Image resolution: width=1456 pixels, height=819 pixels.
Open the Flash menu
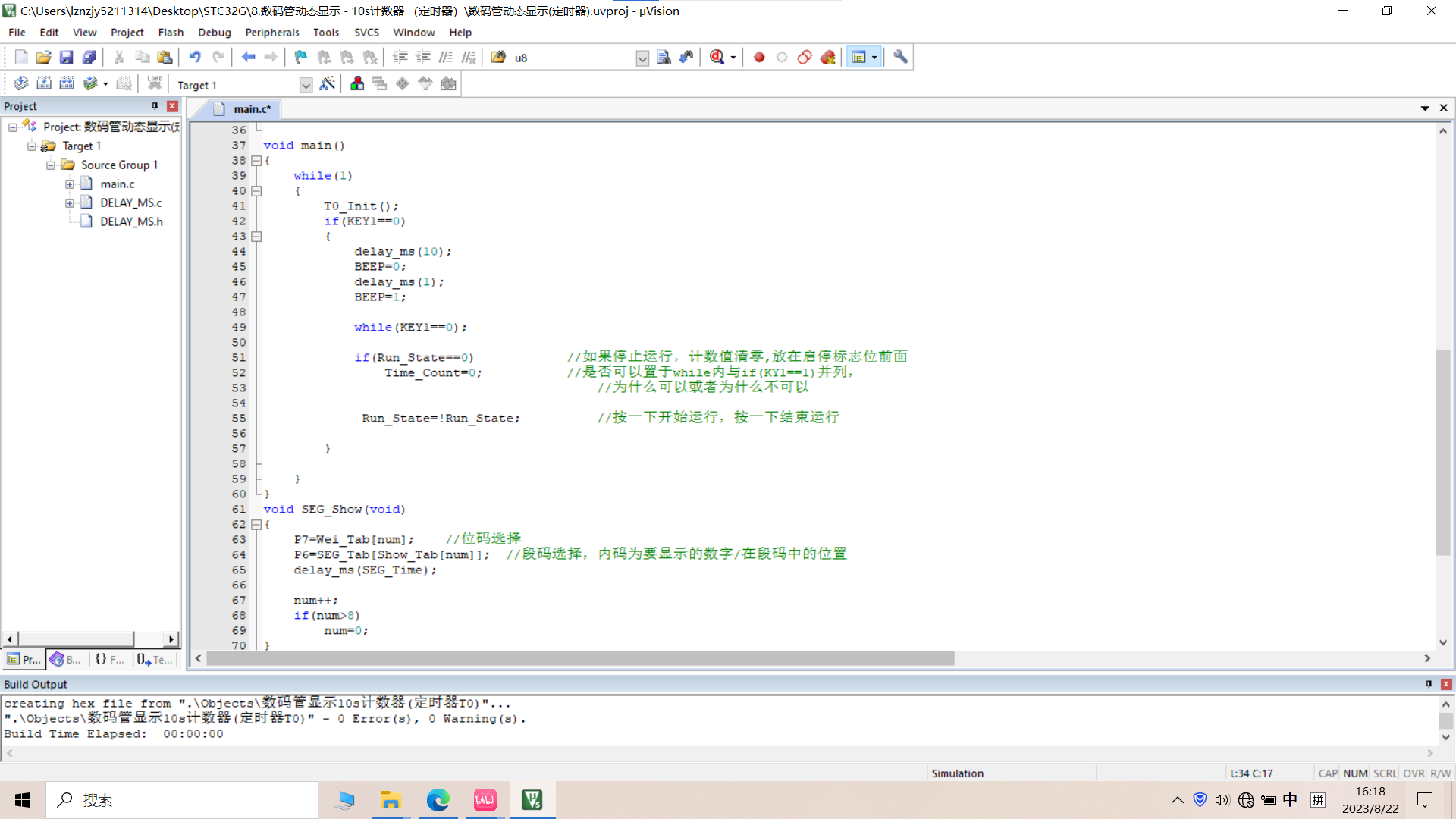[171, 33]
